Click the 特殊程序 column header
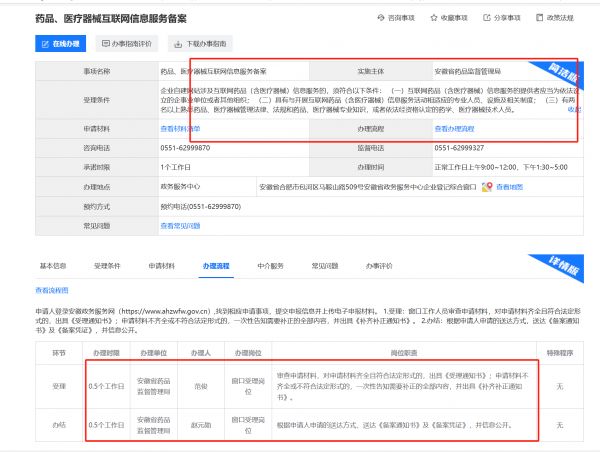Viewport: 600px width, 452px height. click(560, 353)
